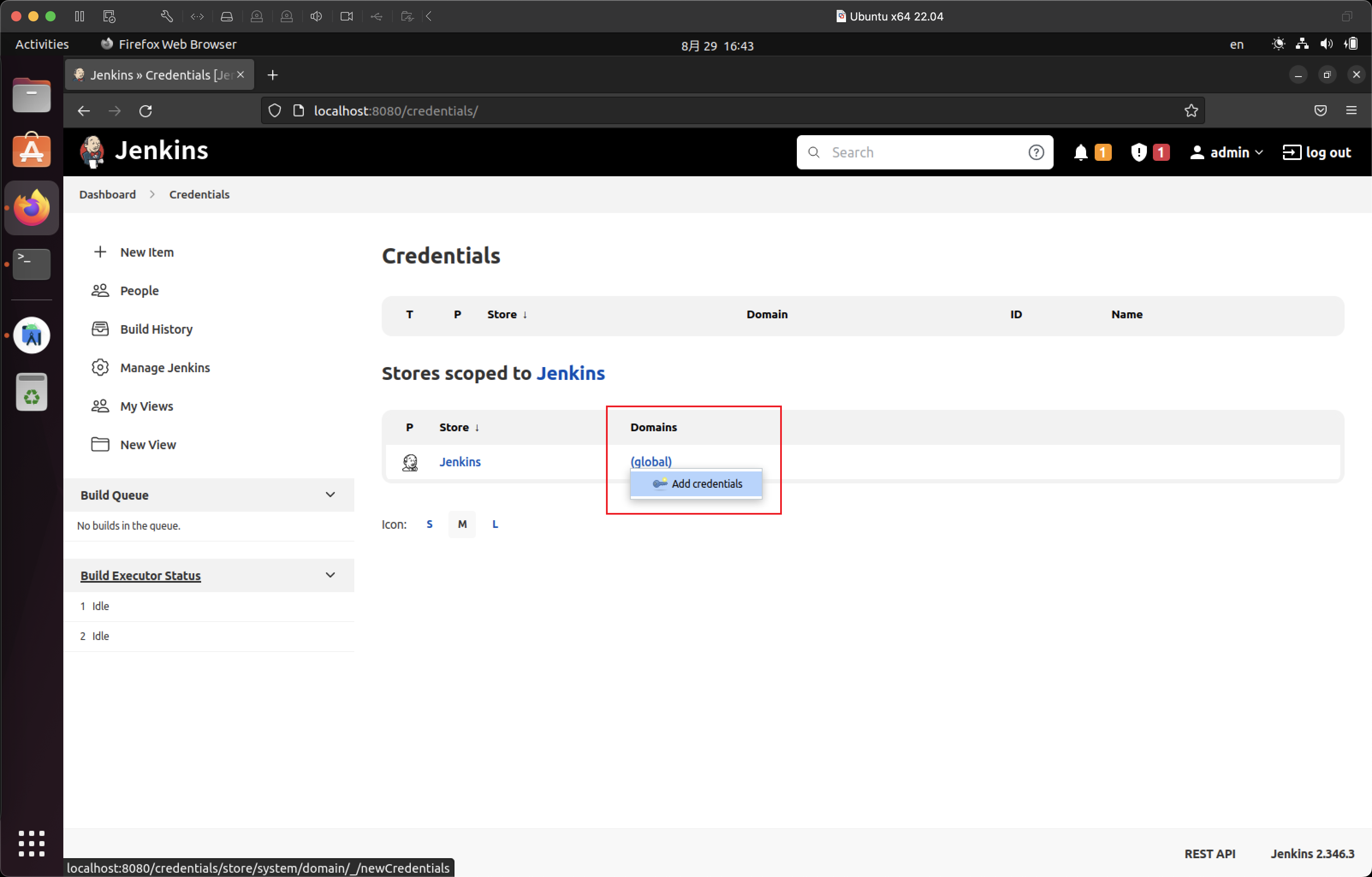Click the Jenkins store butler icon
This screenshot has width=1372, height=877.
coord(410,462)
